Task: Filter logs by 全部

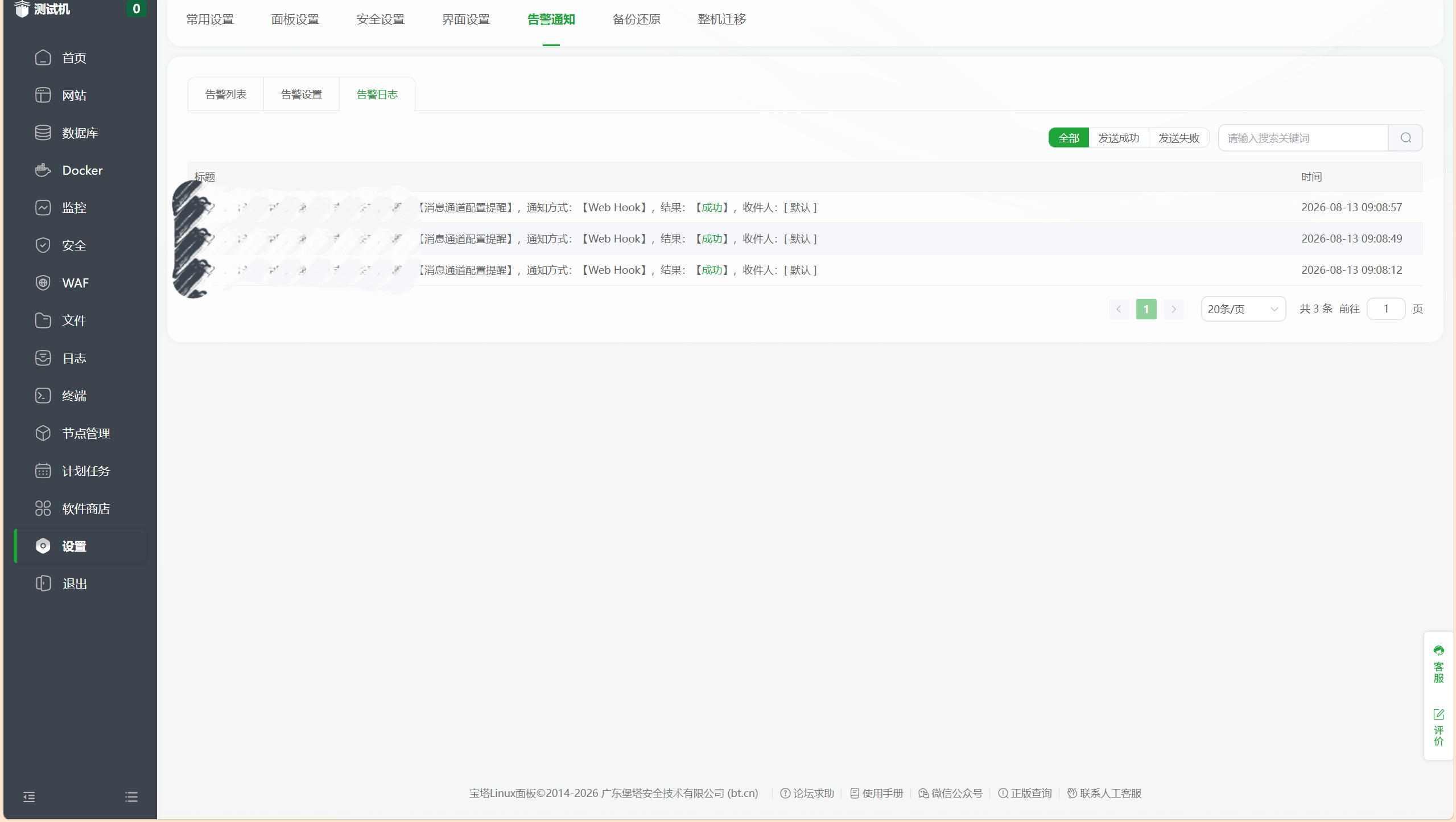Action: [1069, 138]
